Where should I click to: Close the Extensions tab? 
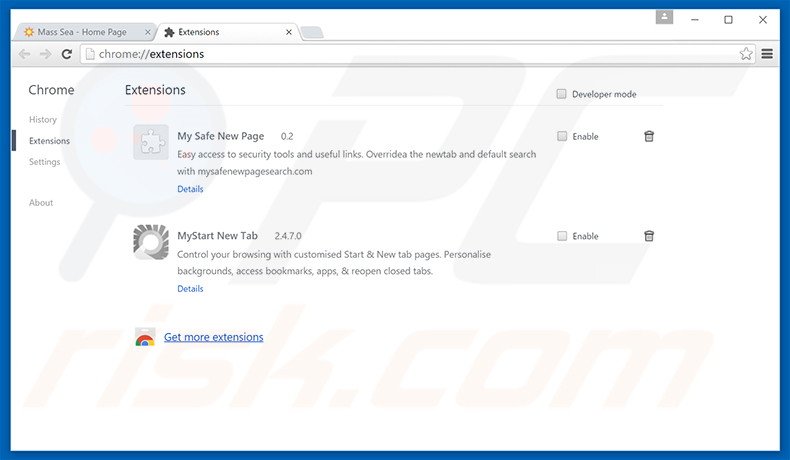tap(289, 32)
